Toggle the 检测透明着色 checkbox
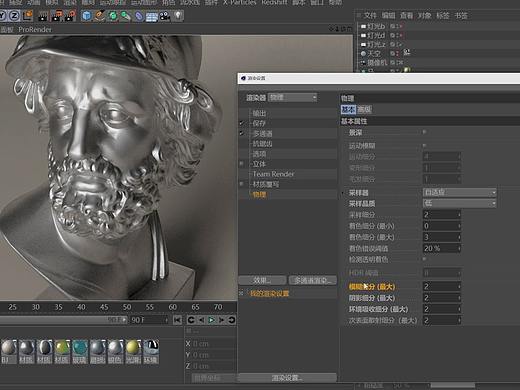Screen dimensions: 520x390 [424, 259]
